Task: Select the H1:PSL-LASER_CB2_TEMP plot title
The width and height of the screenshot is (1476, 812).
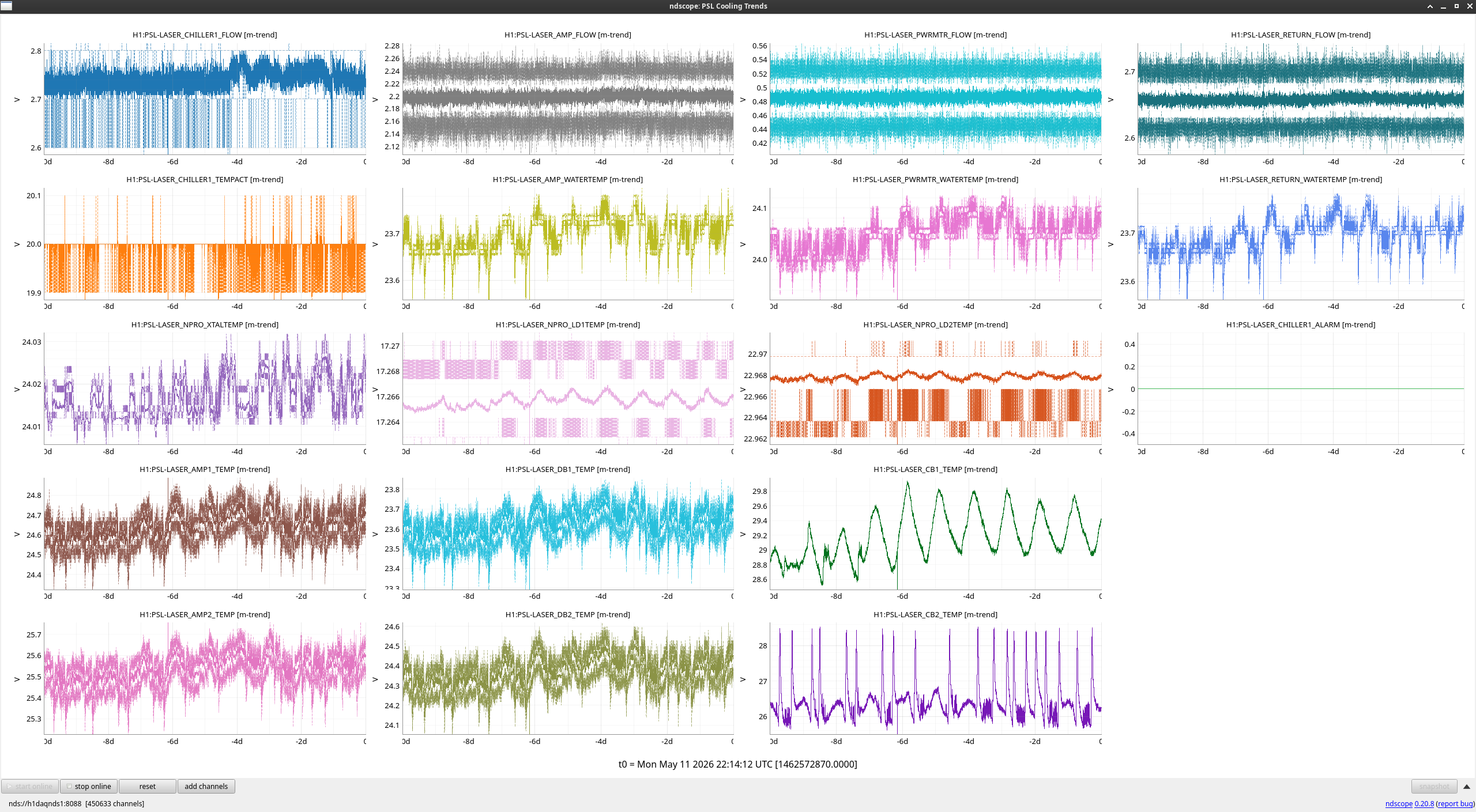Action: pyautogui.click(x=936, y=614)
